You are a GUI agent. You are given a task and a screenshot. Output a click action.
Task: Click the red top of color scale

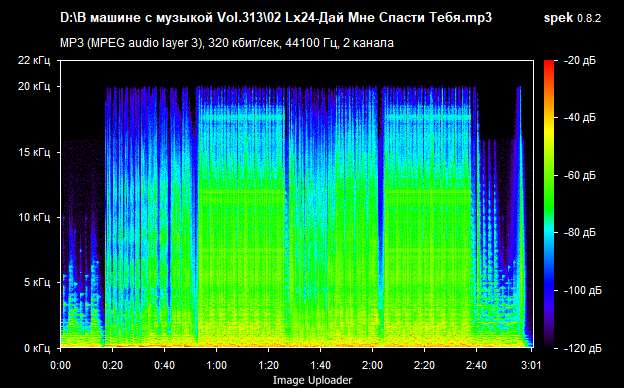coord(549,64)
